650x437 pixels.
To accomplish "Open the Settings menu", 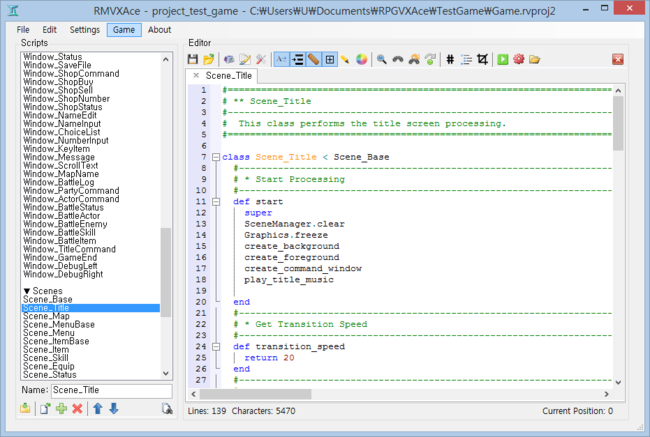I will coord(85,30).
